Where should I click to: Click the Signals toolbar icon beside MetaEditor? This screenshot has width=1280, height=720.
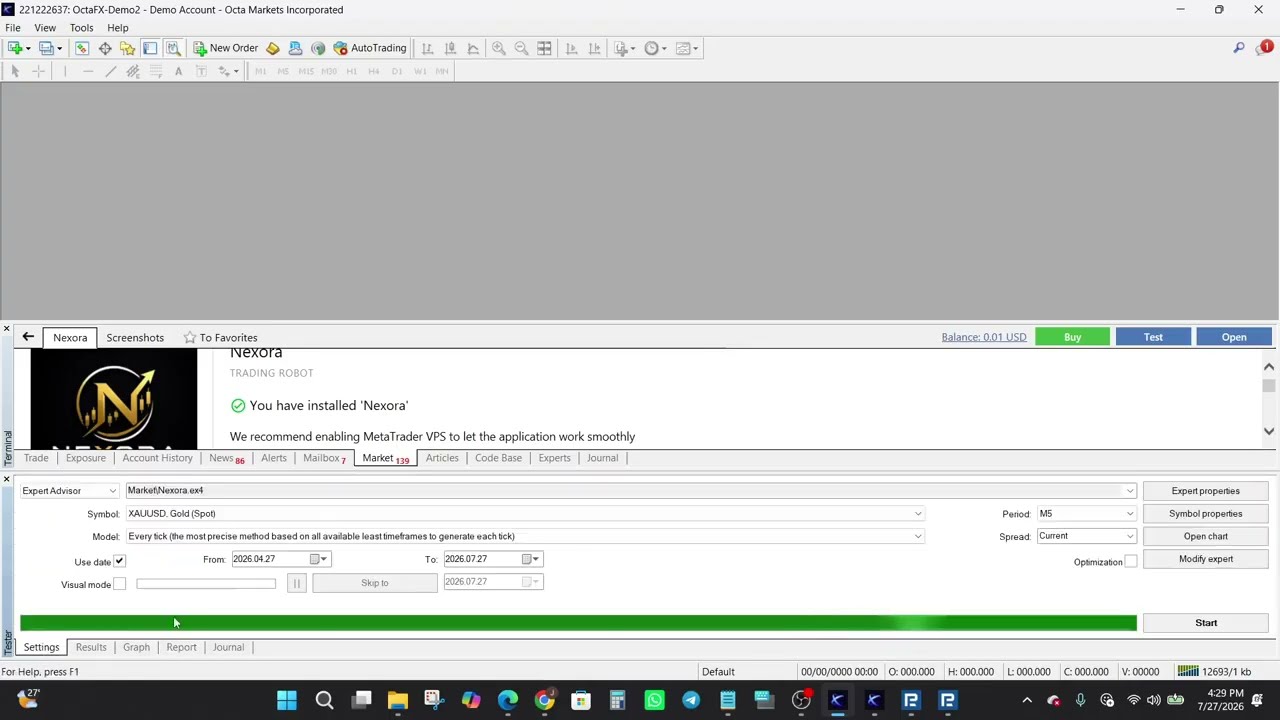point(295,48)
